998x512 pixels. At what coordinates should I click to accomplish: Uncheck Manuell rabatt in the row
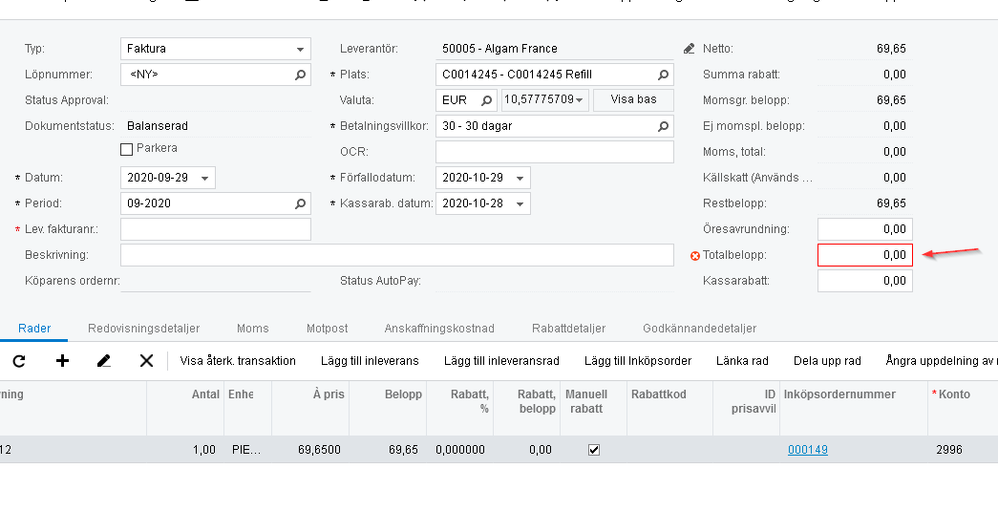pos(594,450)
